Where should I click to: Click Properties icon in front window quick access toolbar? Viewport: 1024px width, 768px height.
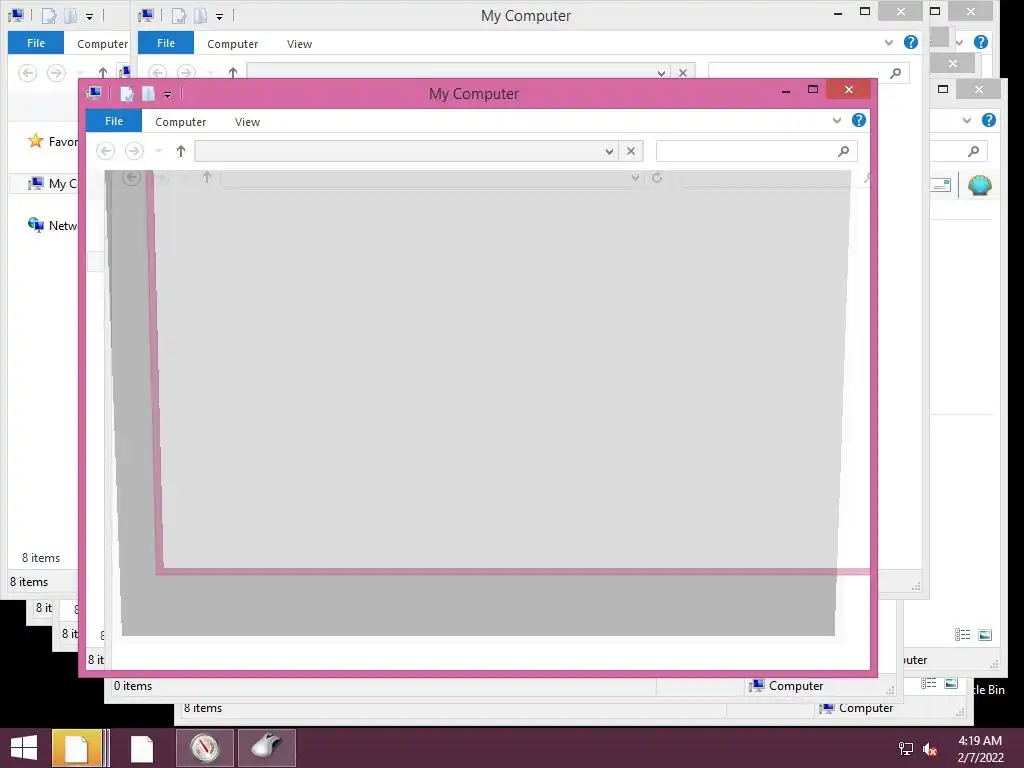coord(127,94)
